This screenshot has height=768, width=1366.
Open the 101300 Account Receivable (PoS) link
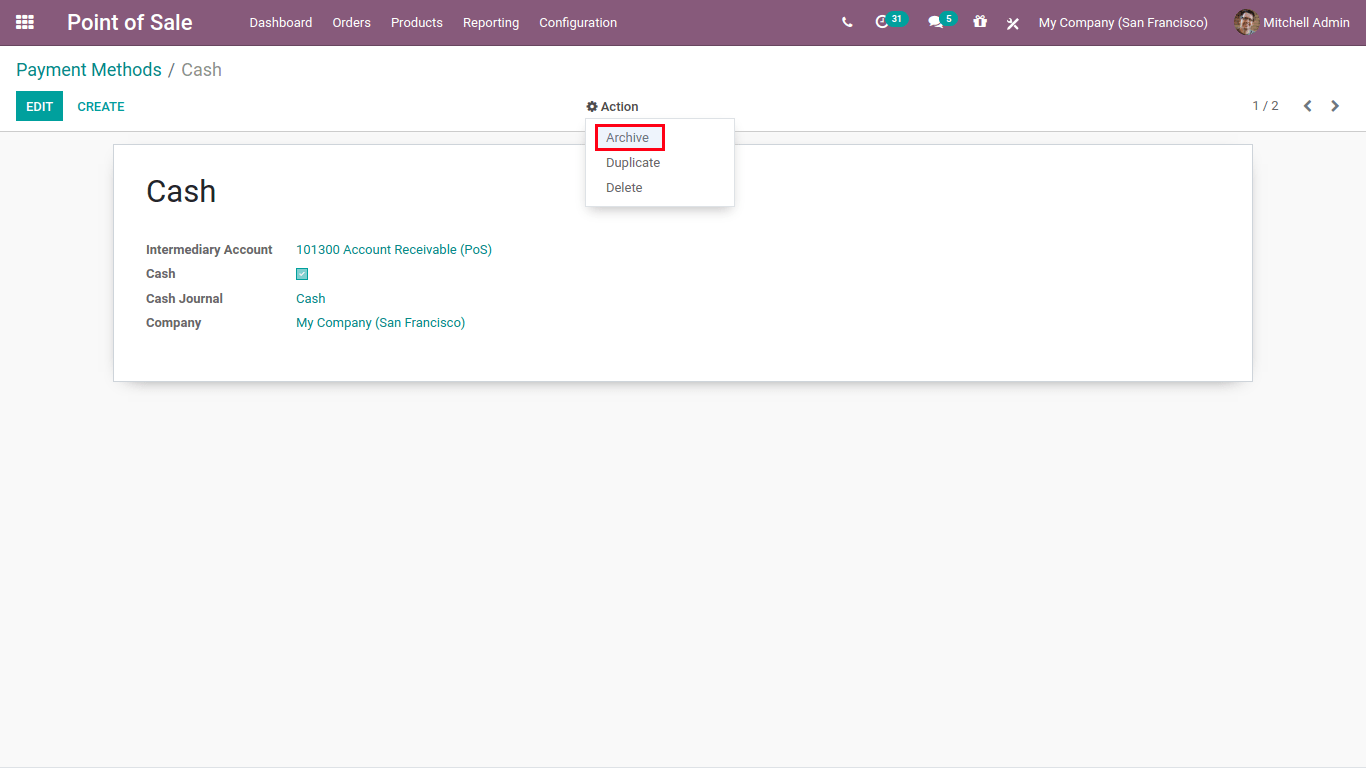click(394, 250)
